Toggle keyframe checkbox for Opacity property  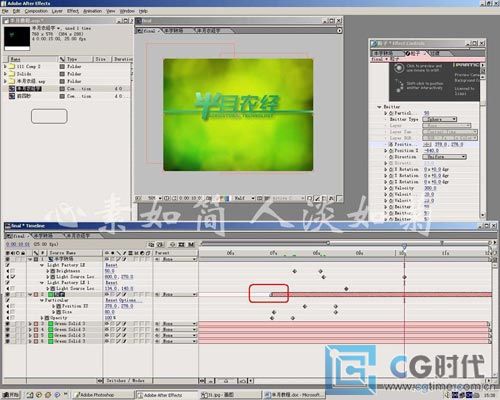point(13,318)
